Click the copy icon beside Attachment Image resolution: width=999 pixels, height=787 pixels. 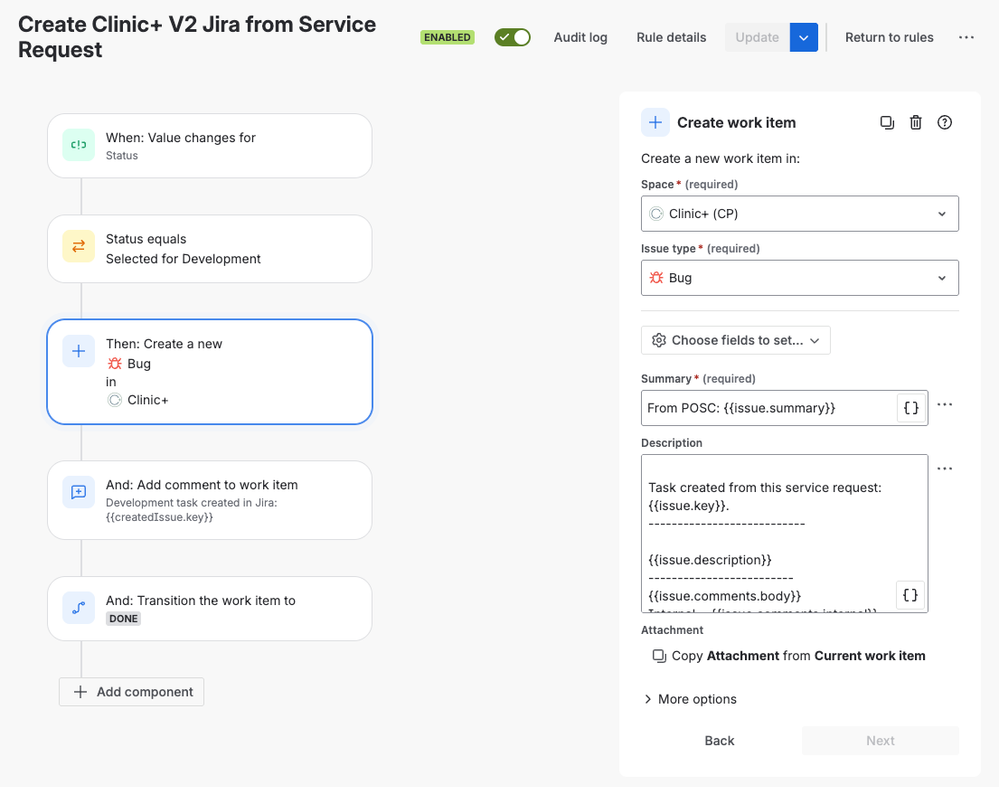point(659,656)
